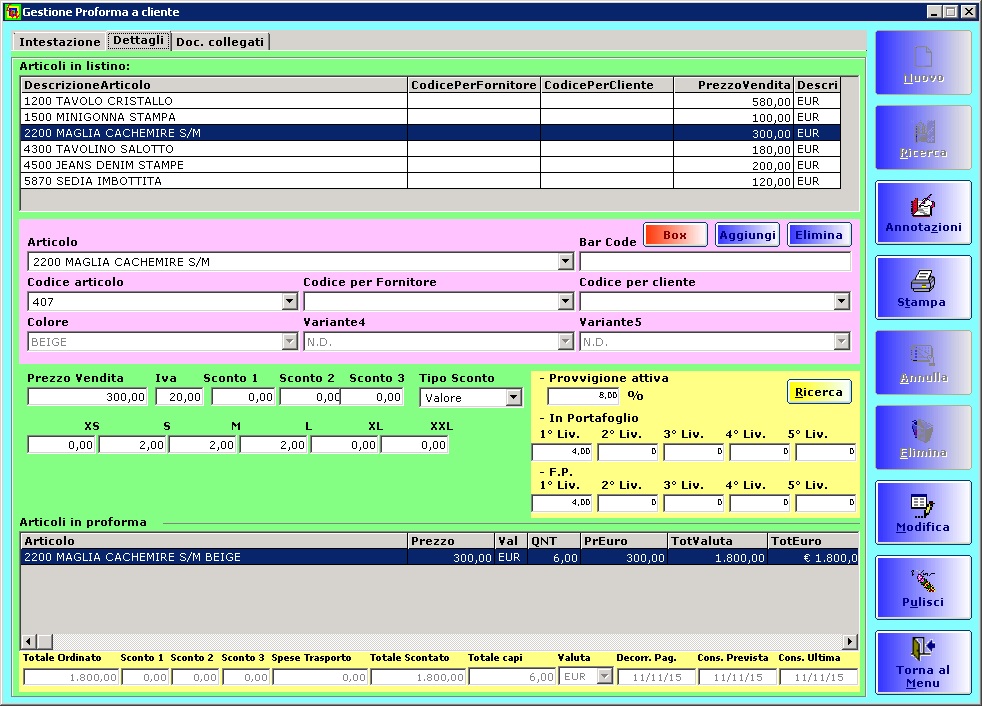Expand the Codice articolo dropdown
982x706 pixels.
point(289,301)
